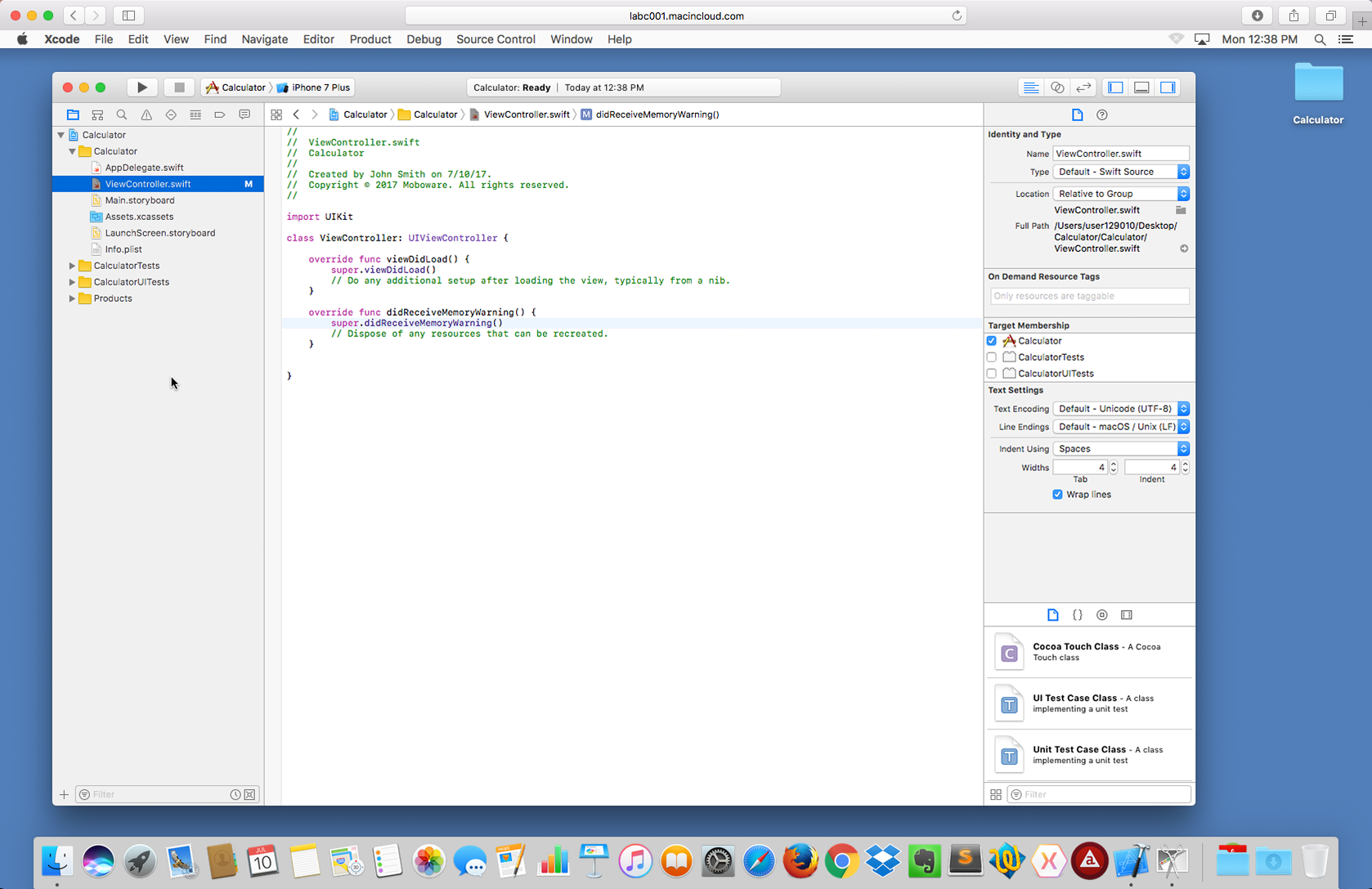The width and height of the screenshot is (1372, 889).
Task: Open the Product menu
Action: [370, 39]
